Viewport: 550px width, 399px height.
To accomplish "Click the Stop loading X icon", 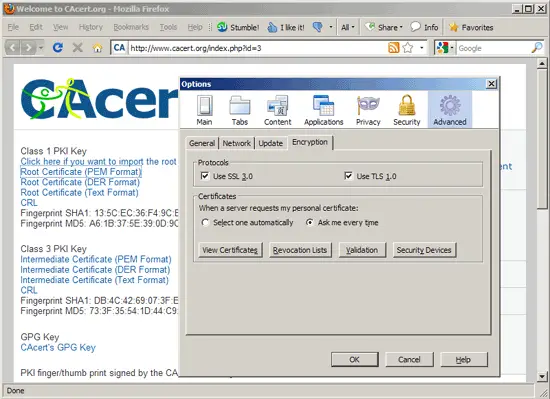I will pyautogui.click(x=78, y=47).
